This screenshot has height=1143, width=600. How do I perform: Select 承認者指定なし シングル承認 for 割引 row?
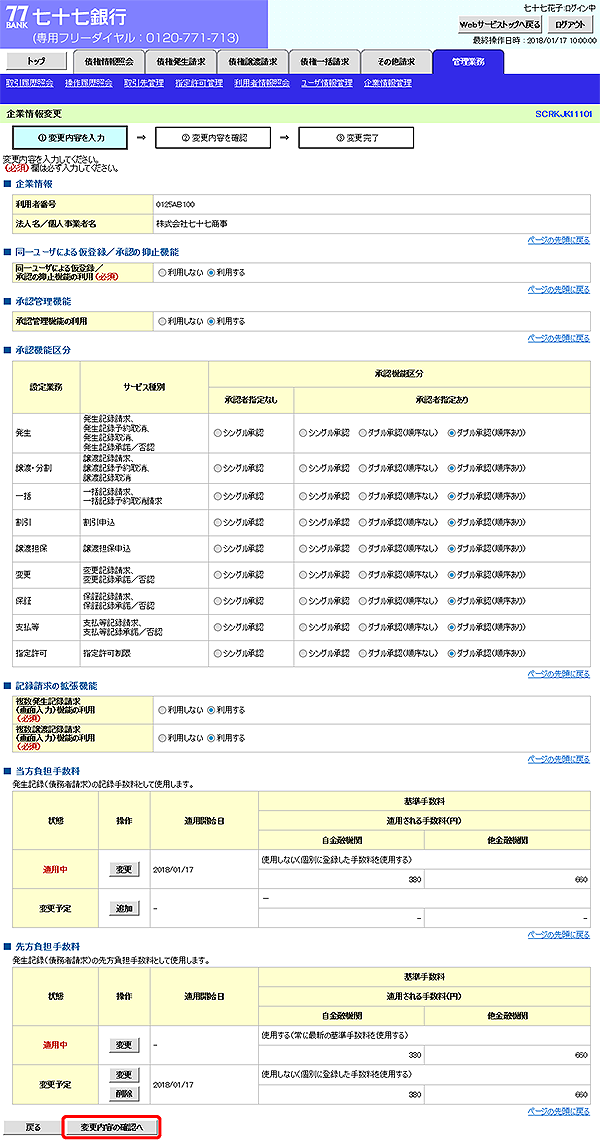(x=217, y=523)
